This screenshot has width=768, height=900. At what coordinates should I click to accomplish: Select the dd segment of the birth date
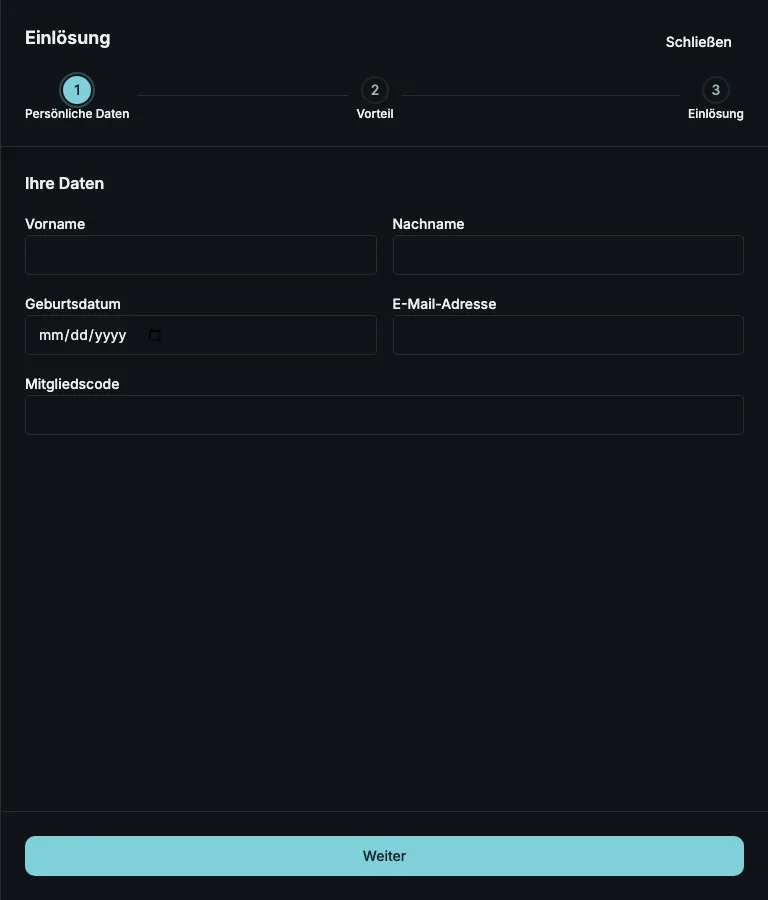pos(80,335)
